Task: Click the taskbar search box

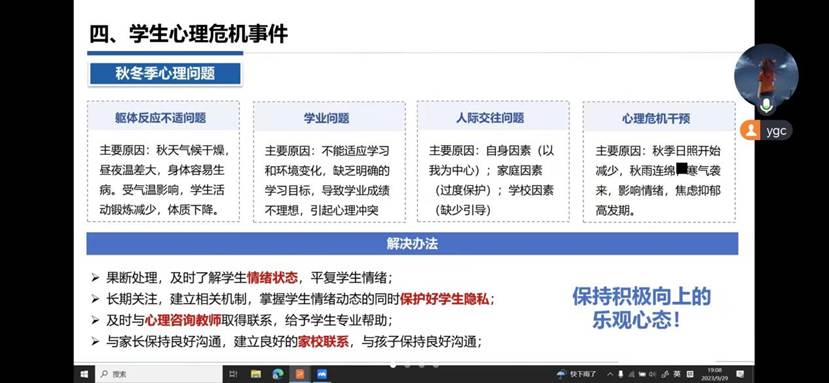Action: coord(159,374)
